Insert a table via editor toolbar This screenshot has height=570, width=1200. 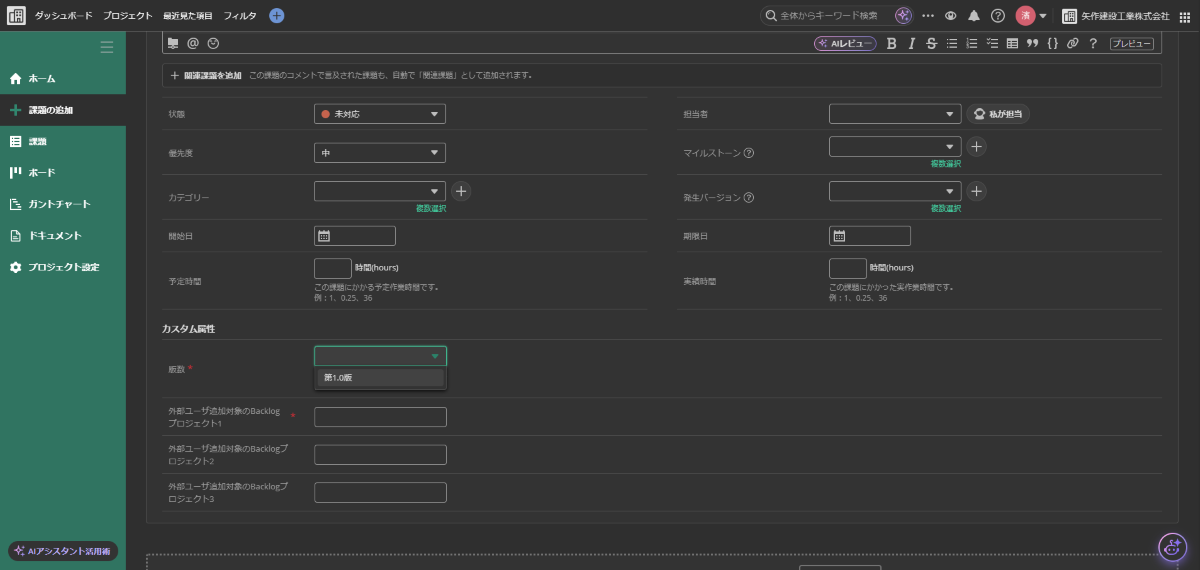point(1012,43)
